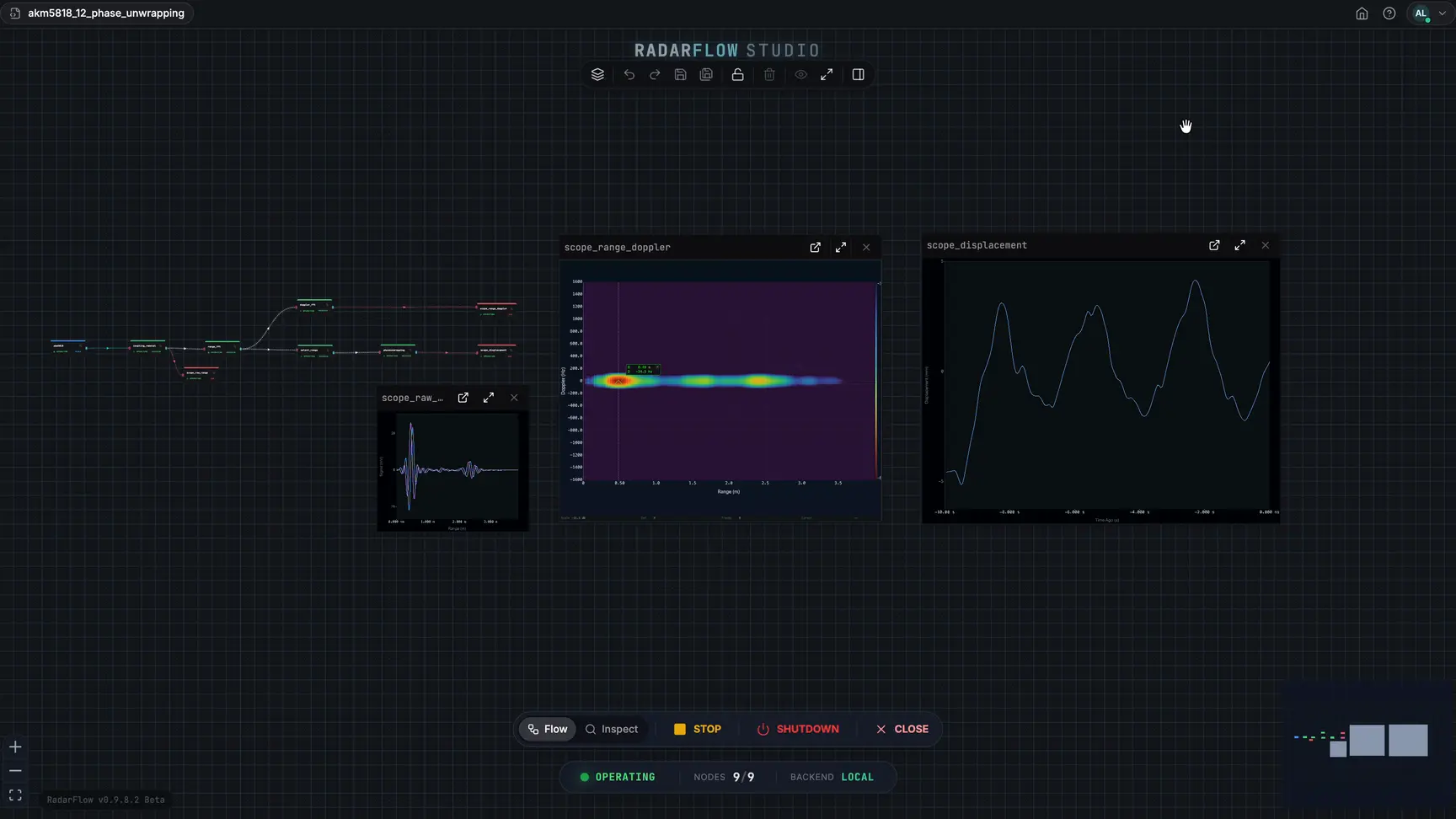Select the phase unwrapping node in the flow
The image size is (1456, 819).
tap(398, 350)
